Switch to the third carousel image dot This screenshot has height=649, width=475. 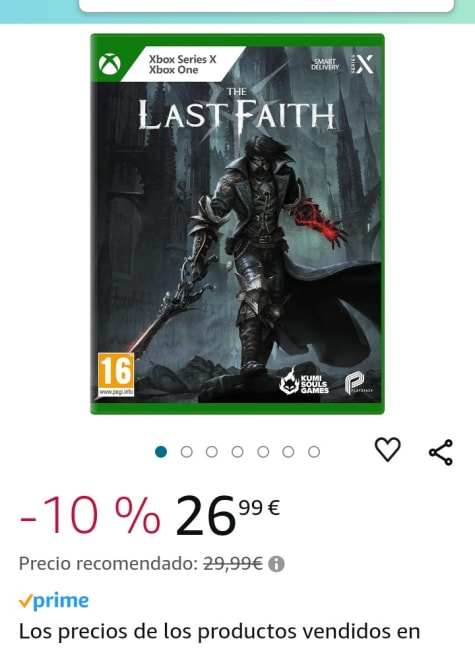[212, 452]
